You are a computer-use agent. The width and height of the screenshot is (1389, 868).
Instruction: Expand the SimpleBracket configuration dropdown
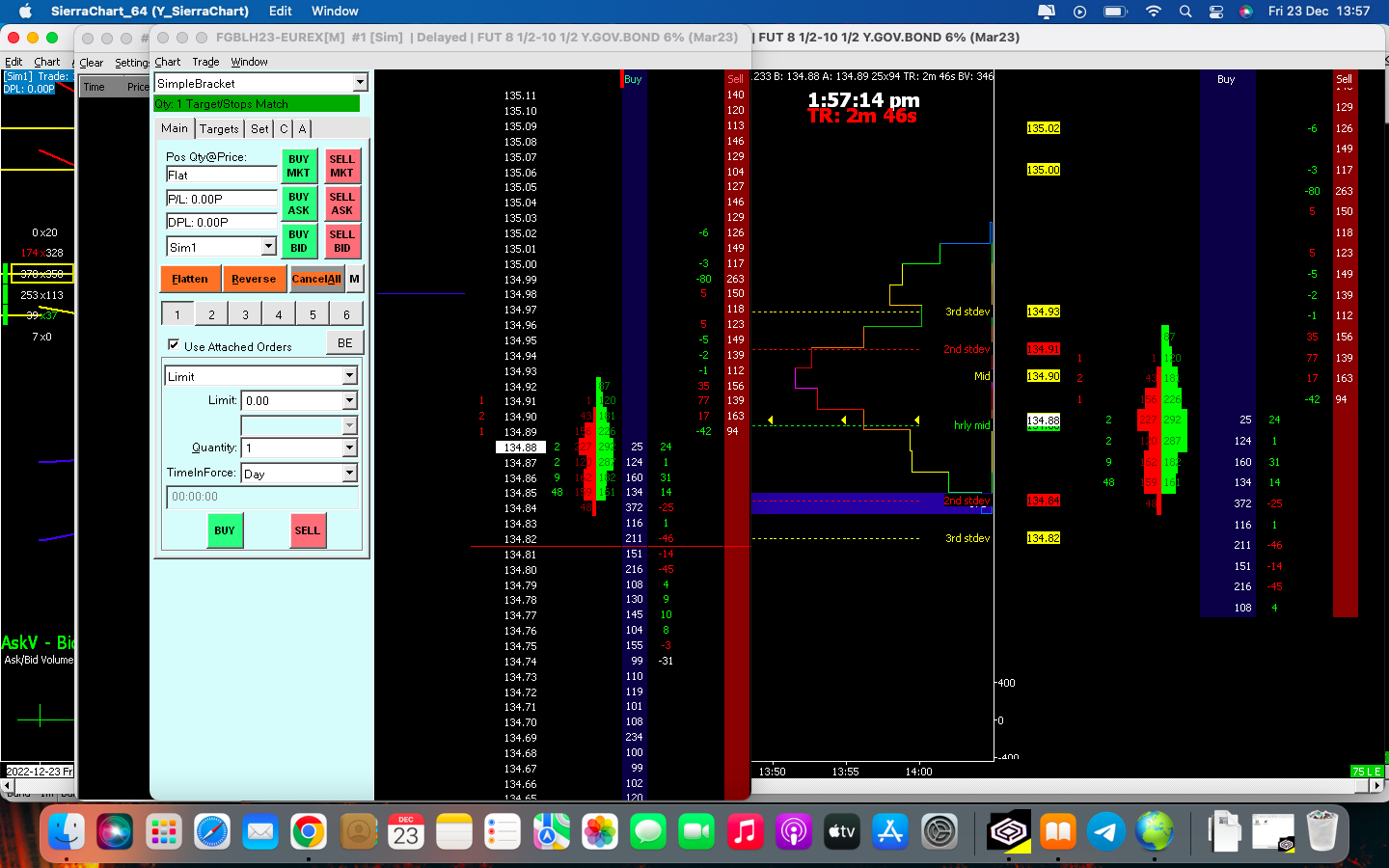point(360,83)
